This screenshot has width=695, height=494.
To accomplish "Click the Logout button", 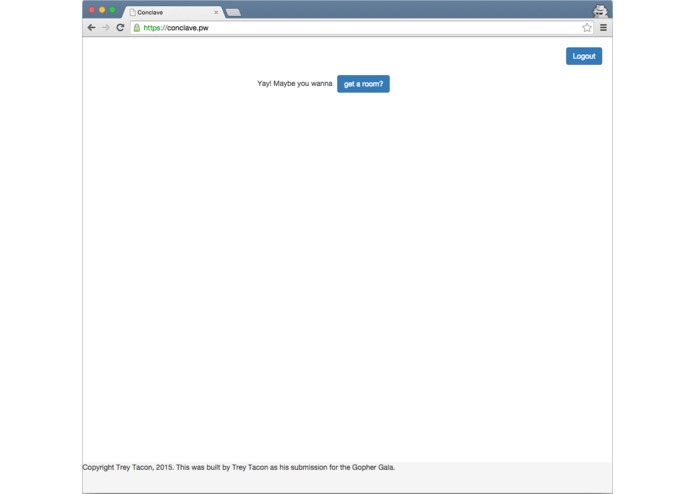I will click(x=584, y=56).
